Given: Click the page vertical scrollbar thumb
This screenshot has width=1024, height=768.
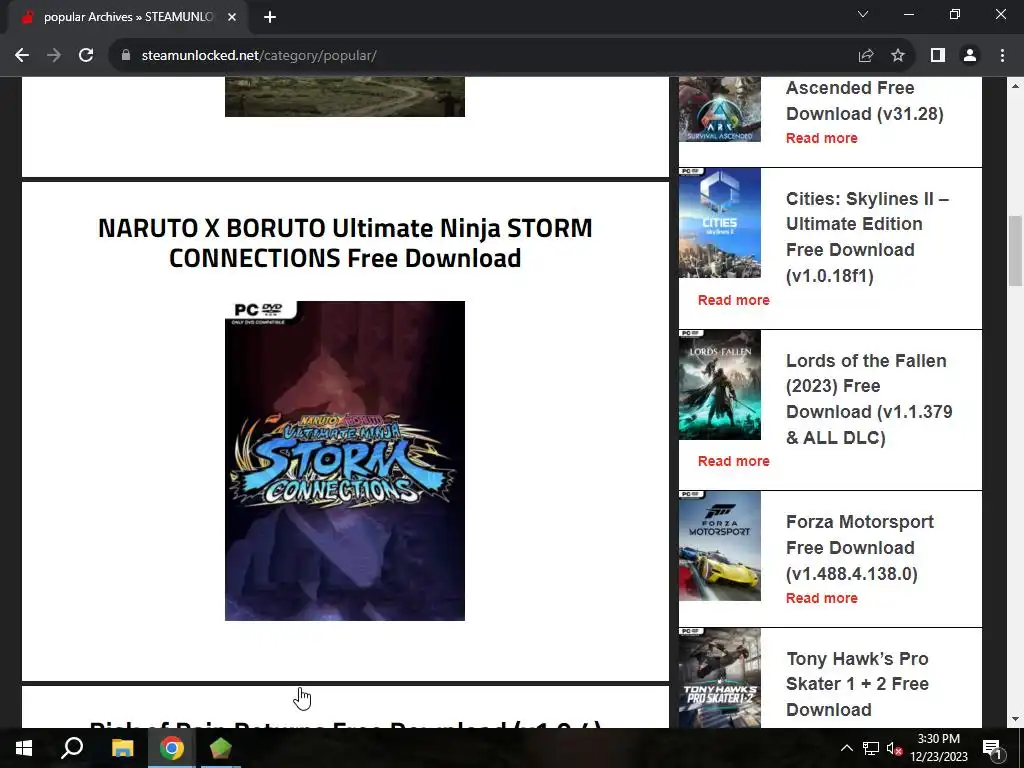Looking at the screenshot, I should 1016,251.
